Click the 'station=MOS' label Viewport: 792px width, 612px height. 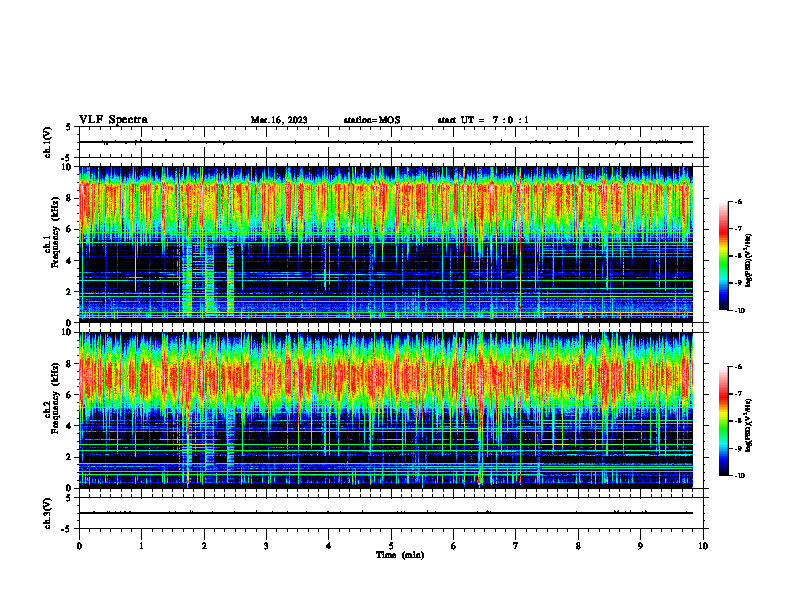[x=372, y=120]
